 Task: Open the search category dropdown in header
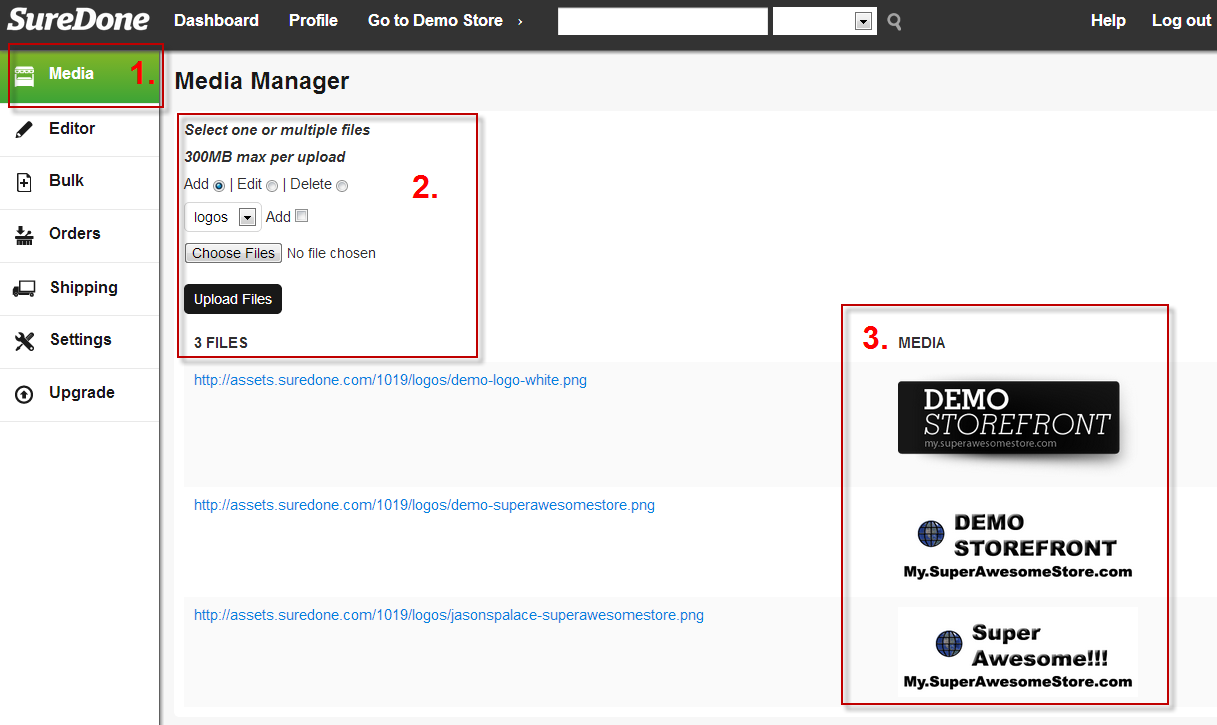(825, 21)
